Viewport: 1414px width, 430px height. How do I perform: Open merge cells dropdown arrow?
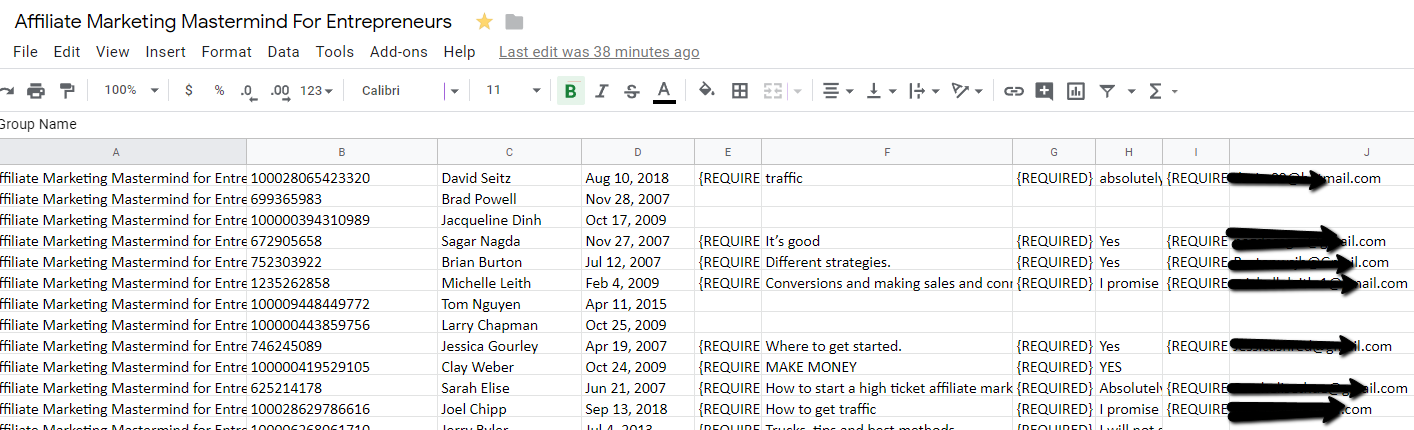point(797,91)
